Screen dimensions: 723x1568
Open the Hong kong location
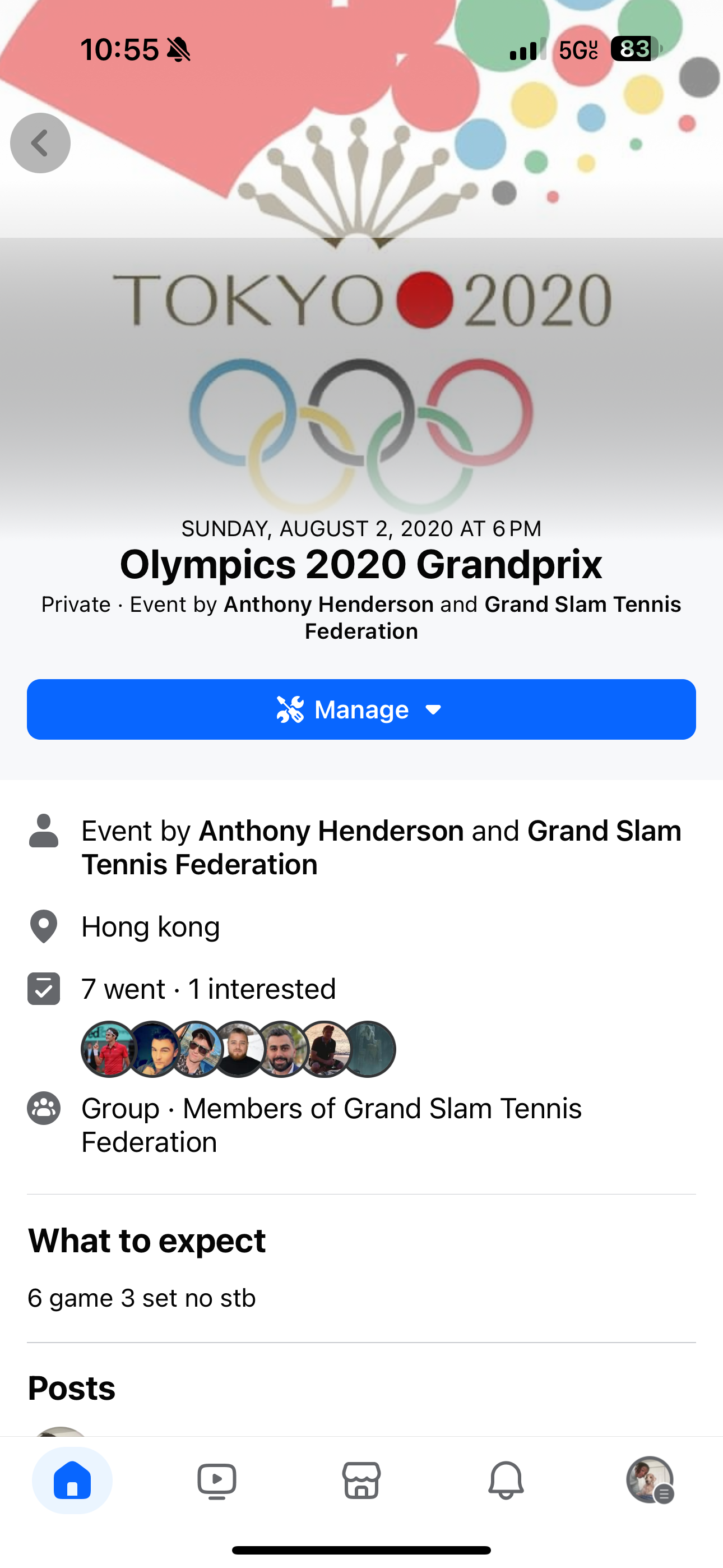(150, 926)
